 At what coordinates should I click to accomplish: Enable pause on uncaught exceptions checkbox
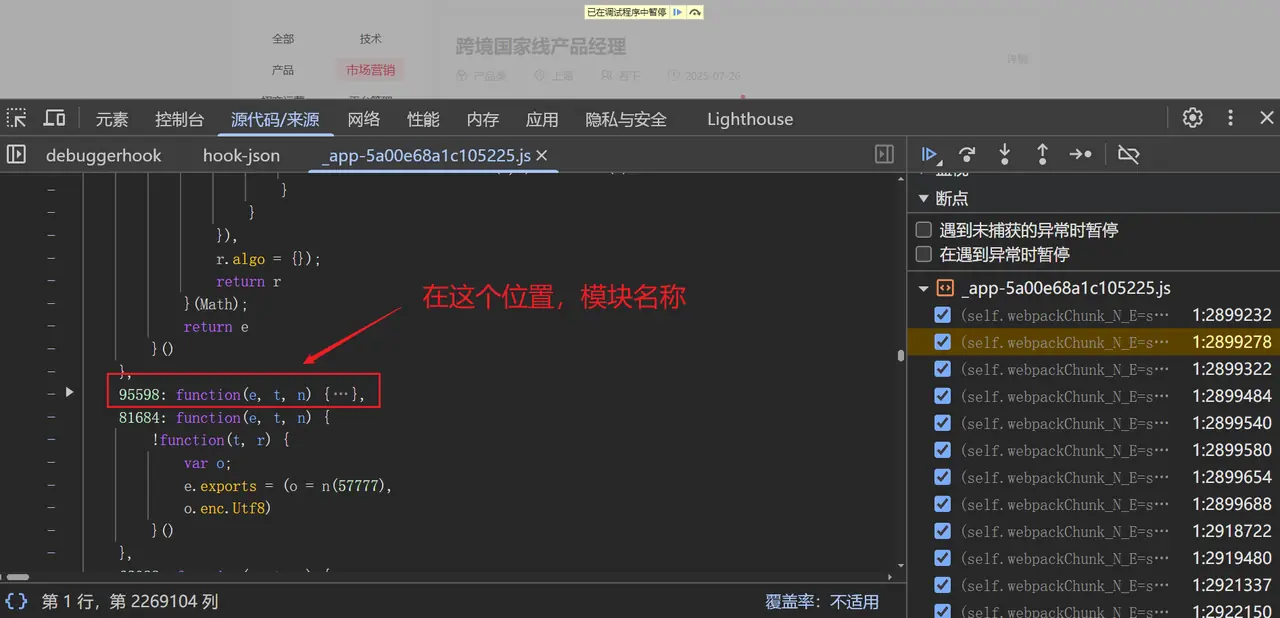924,230
